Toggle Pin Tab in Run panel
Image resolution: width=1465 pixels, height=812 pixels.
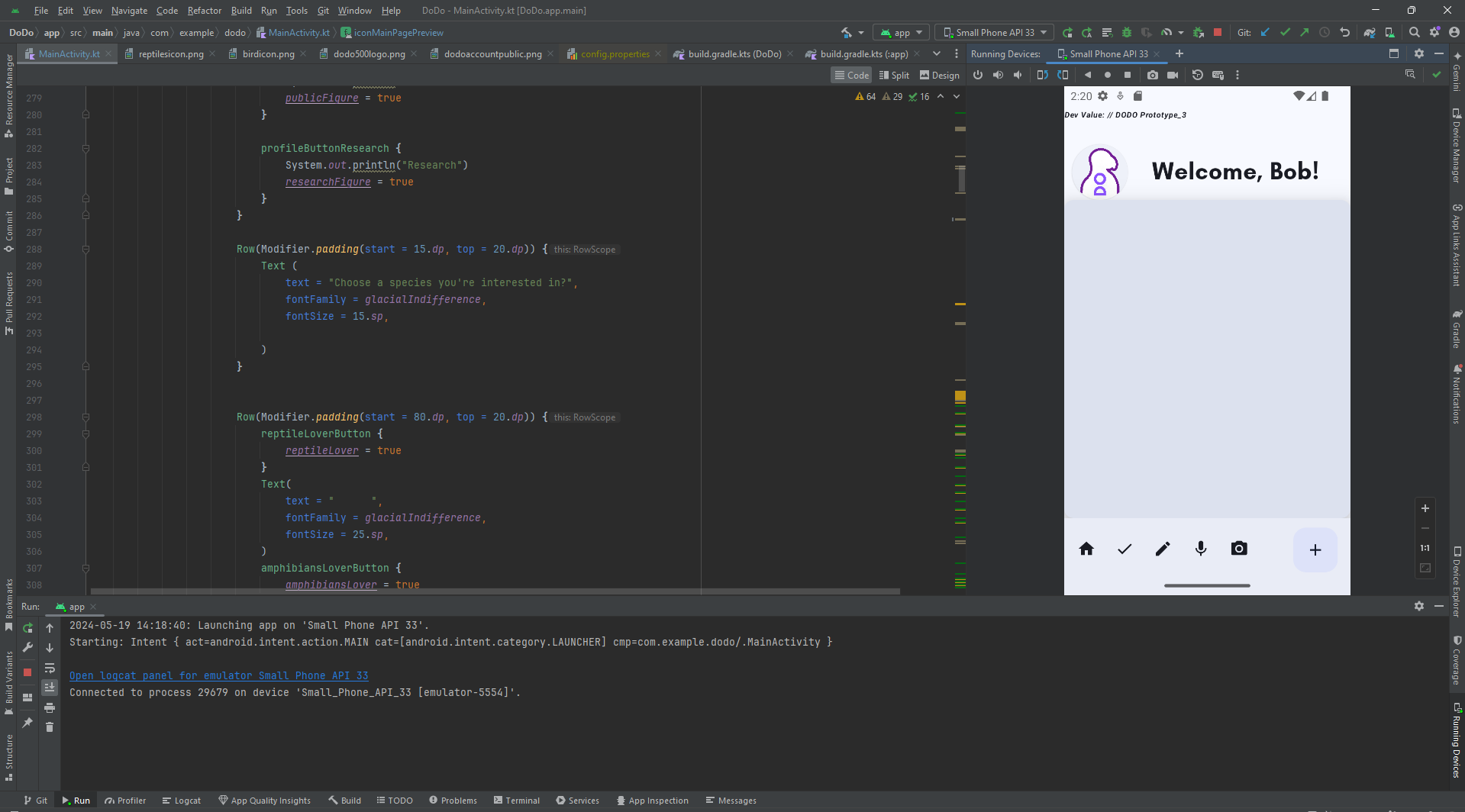coord(27,722)
